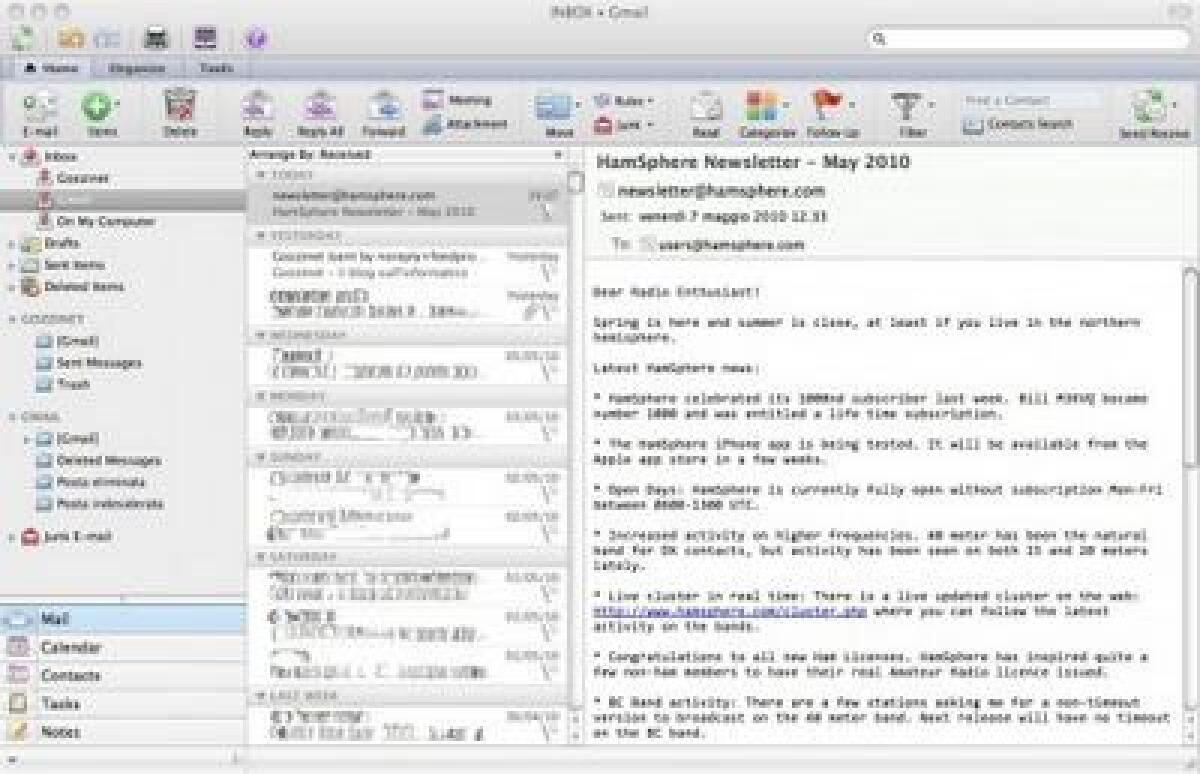Open the Contacts view from the bottom navigation
This screenshot has height=774, width=1200.
[x=122, y=675]
